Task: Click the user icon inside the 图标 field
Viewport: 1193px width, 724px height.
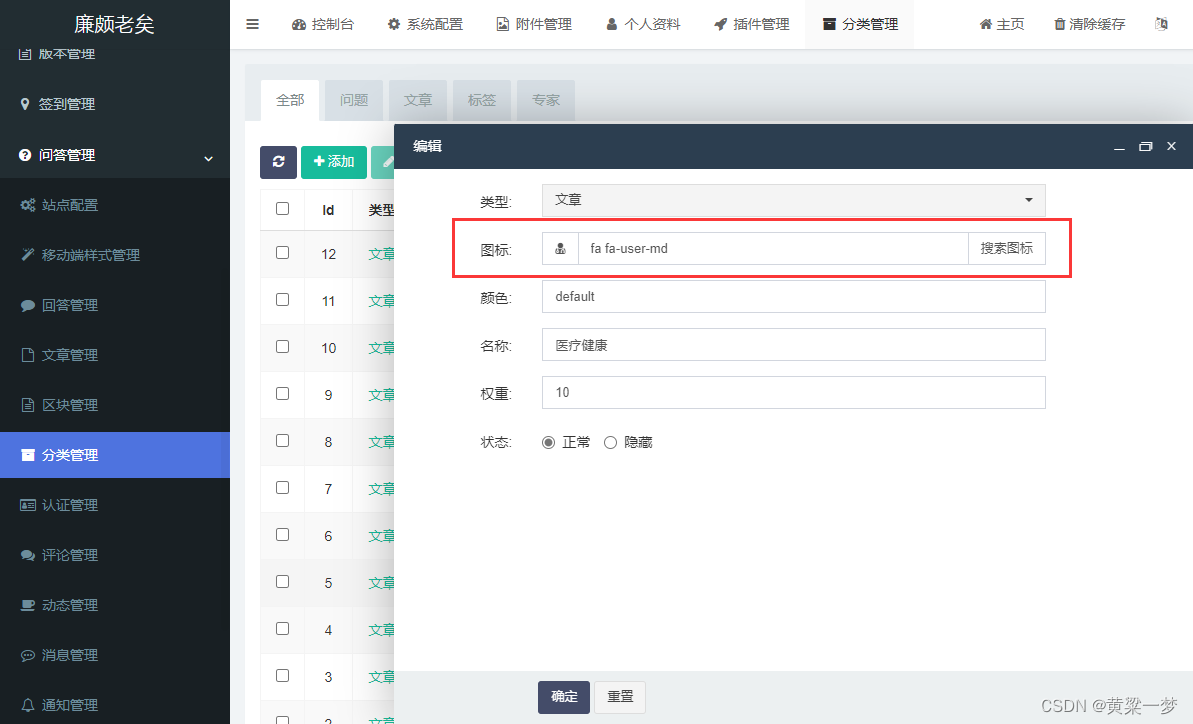Action: tap(560, 248)
